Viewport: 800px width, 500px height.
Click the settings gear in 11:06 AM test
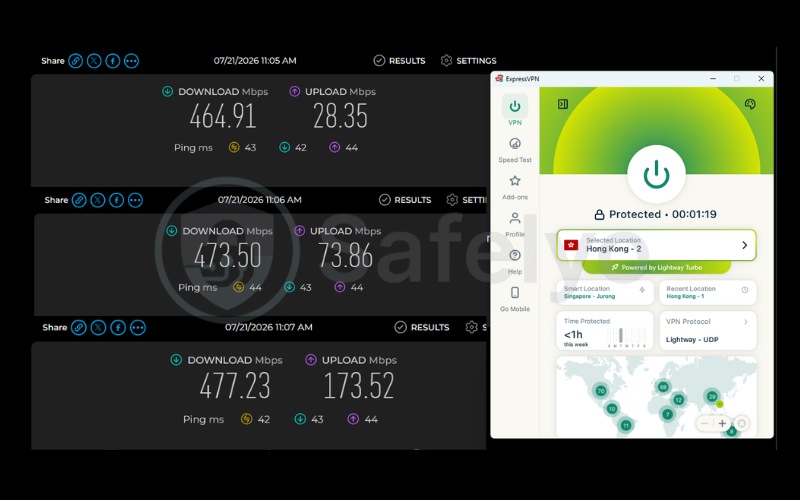(452, 200)
